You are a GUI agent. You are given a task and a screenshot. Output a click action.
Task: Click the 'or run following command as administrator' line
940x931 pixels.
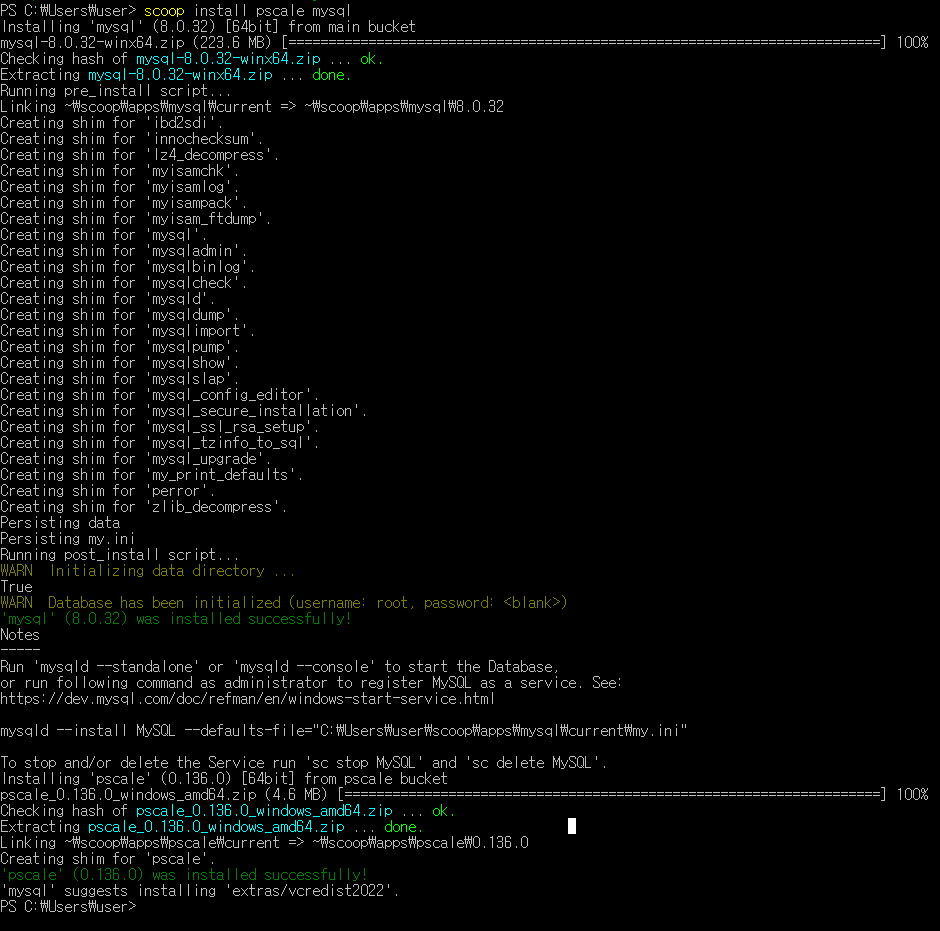311,683
